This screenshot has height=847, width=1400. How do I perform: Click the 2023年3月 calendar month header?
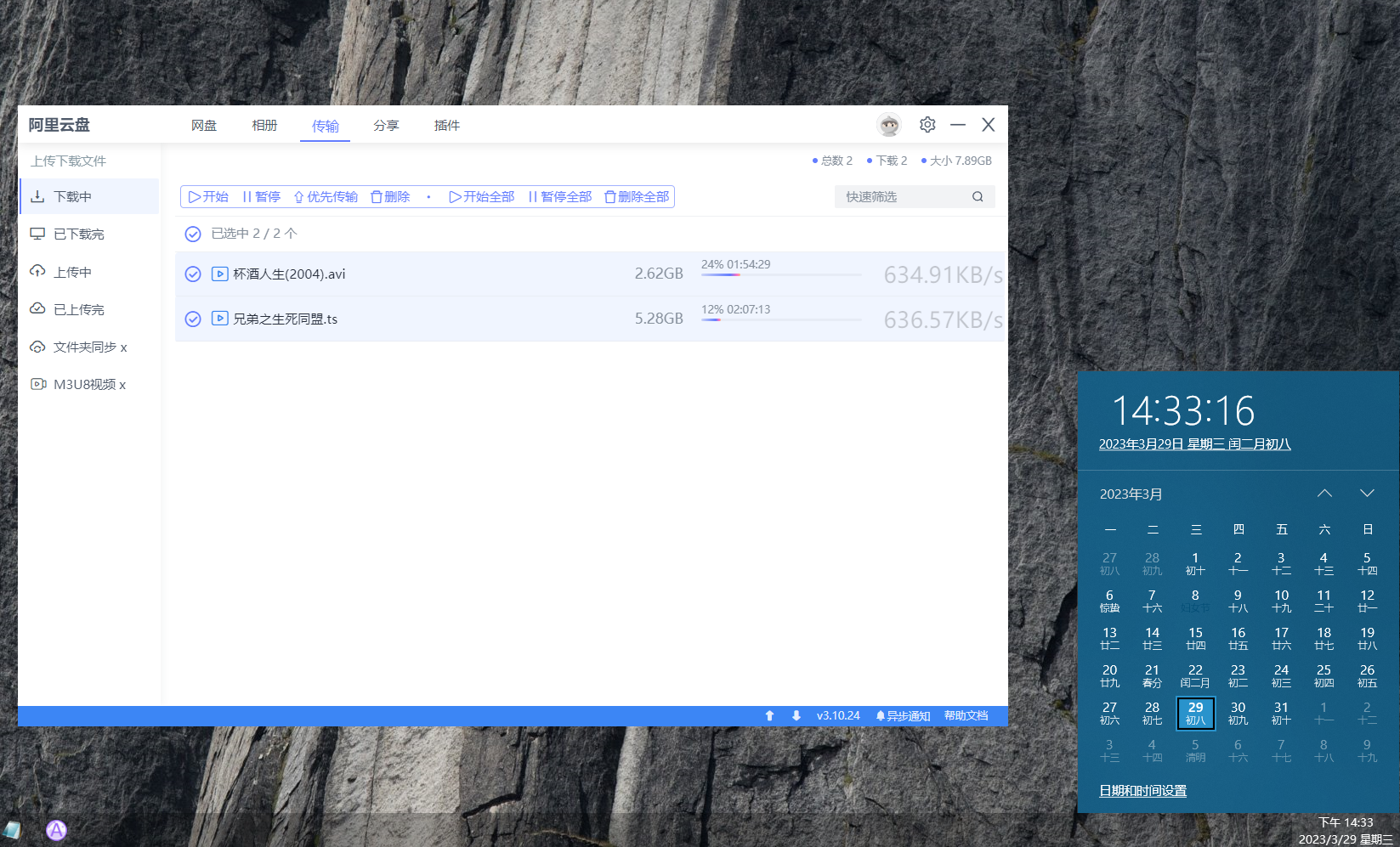[1131, 494]
